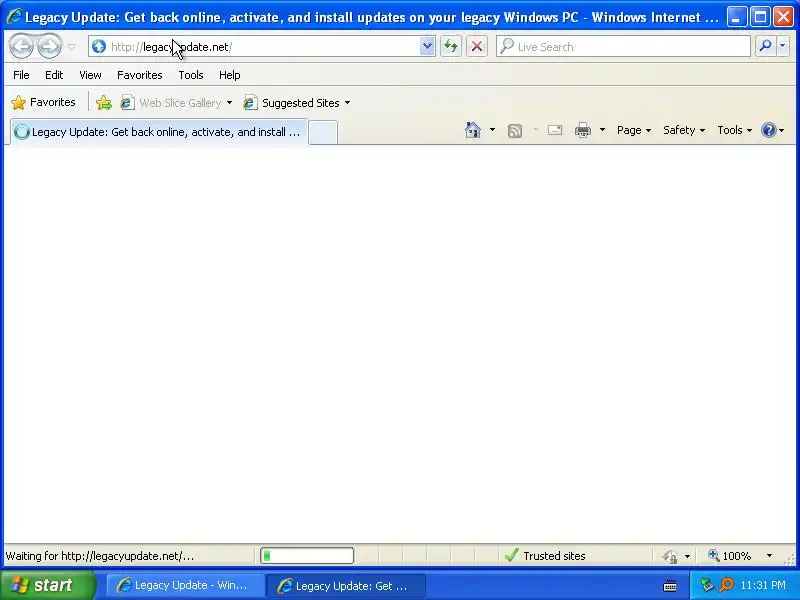Go back with the Back arrow button
Image resolution: width=800 pixels, height=600 pixels.
[x=21, y=46]
